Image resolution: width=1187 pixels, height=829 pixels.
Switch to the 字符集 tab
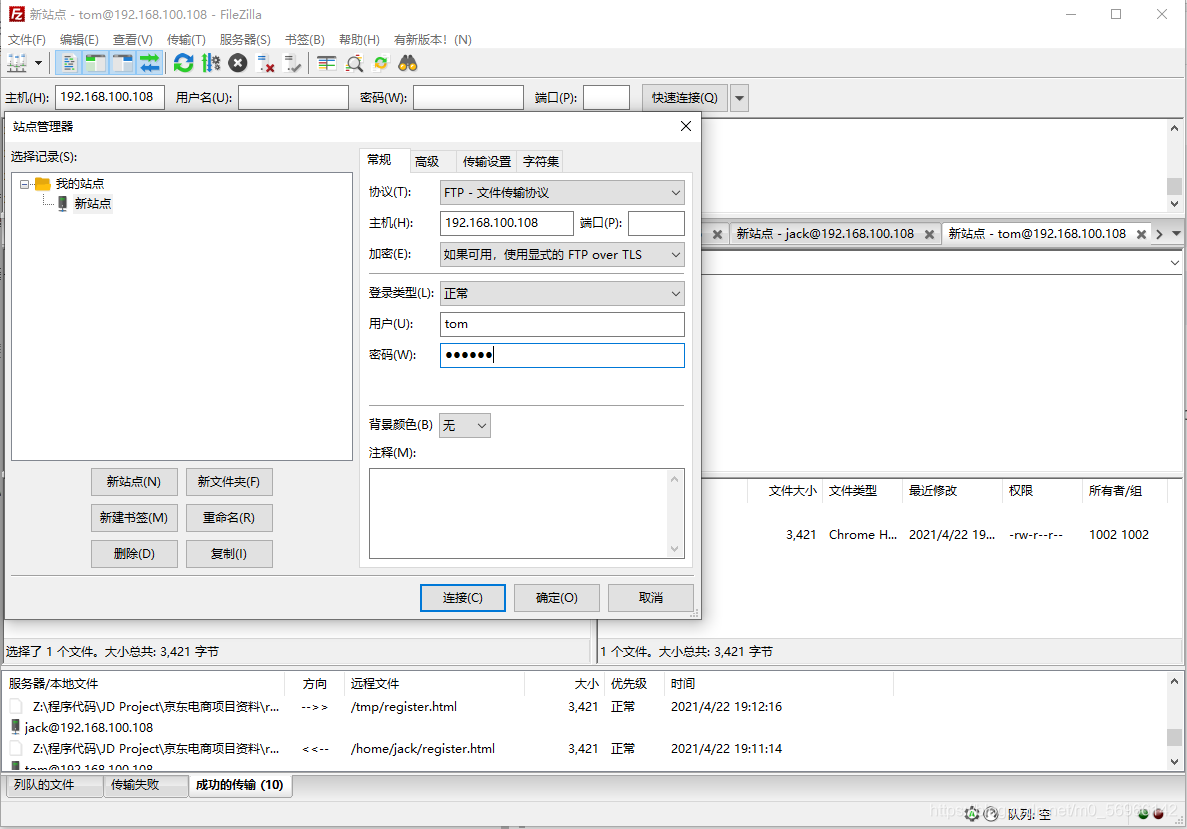click(x=541, y=161)
